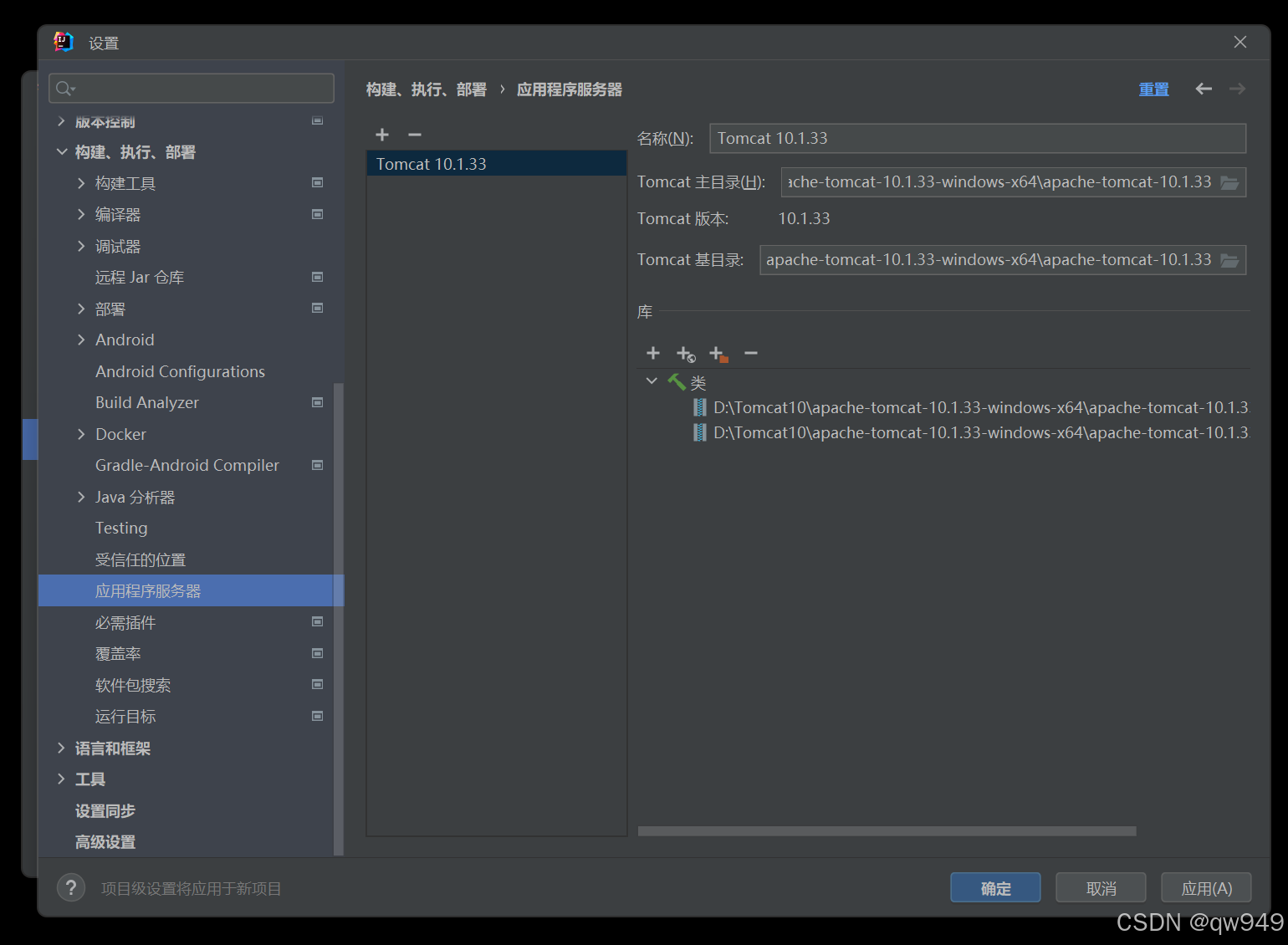
Task: Navigate forward with right arrow
Action: coord(1238,89)
